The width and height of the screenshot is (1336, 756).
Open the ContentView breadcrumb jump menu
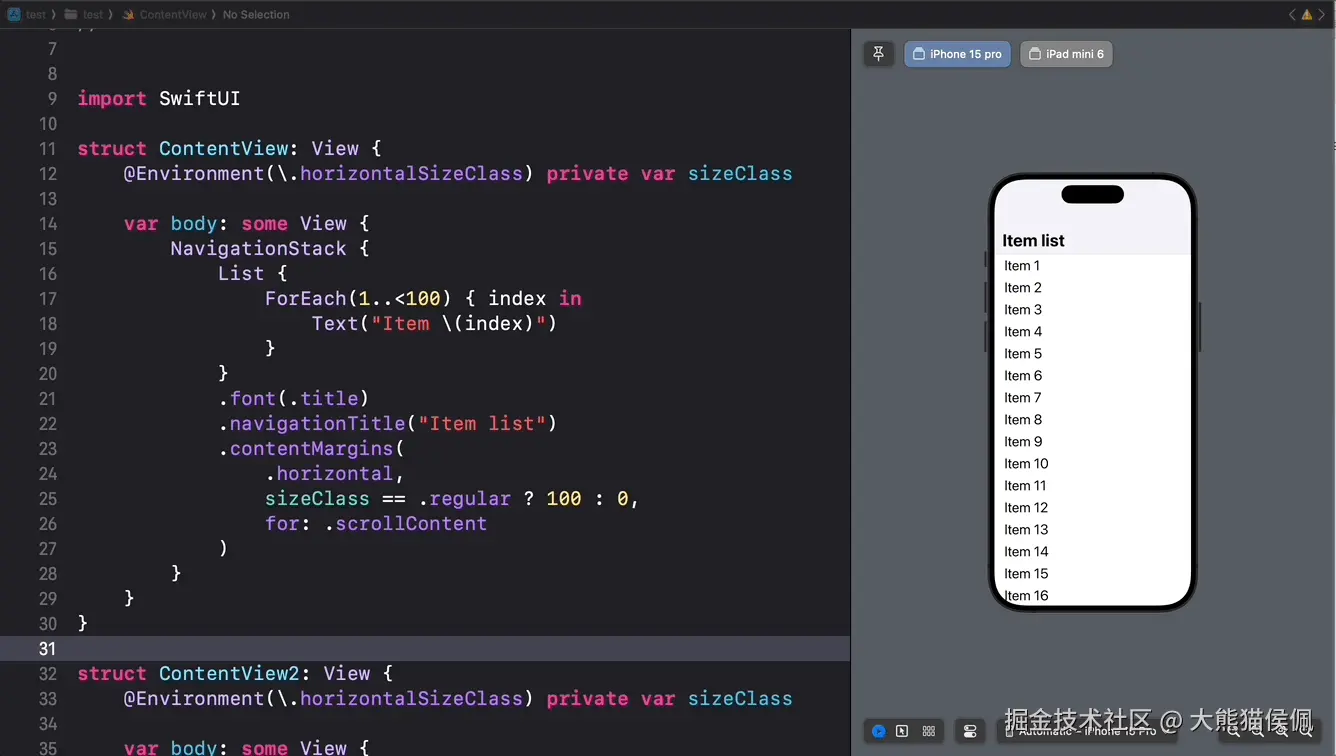click(x=173, y=14)
